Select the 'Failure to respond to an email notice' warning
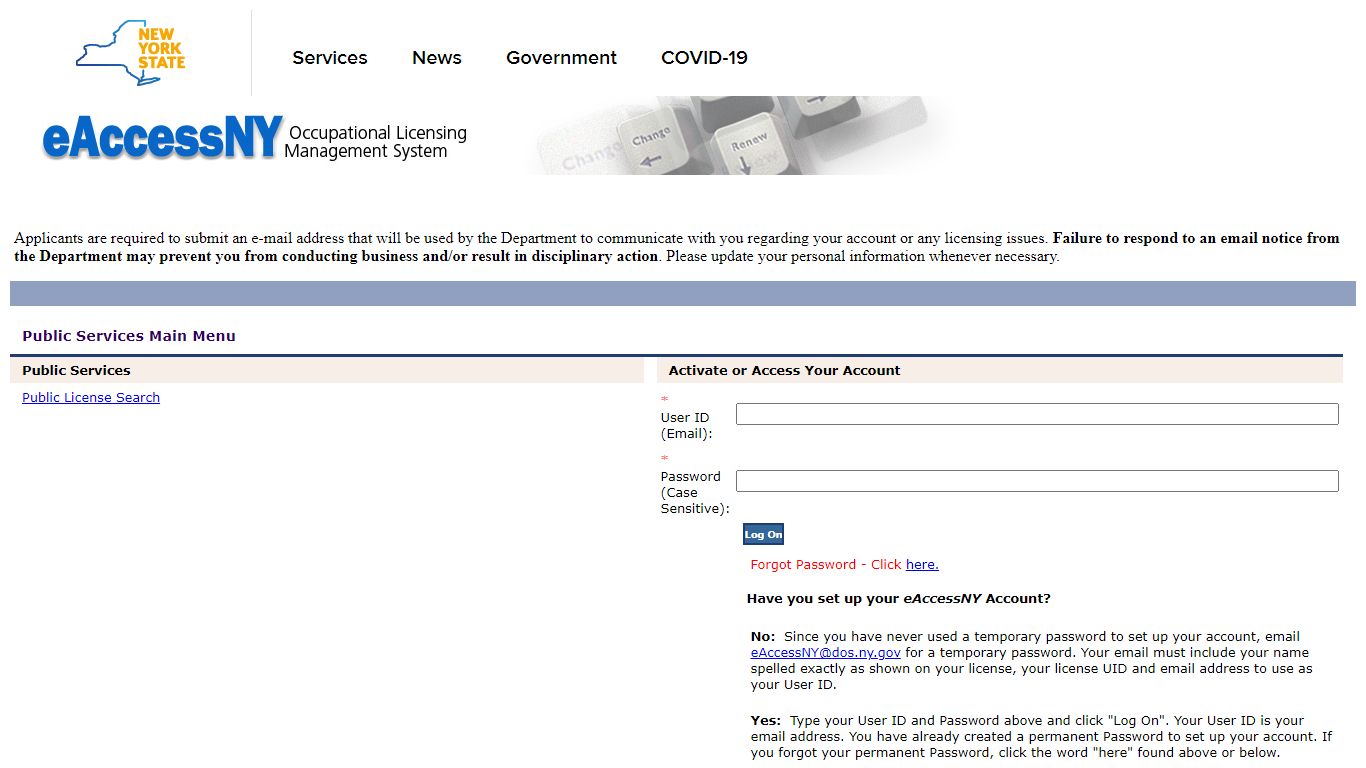Image resolution: width=1366 pixels, height=768 pixels. tap(676, 247)
